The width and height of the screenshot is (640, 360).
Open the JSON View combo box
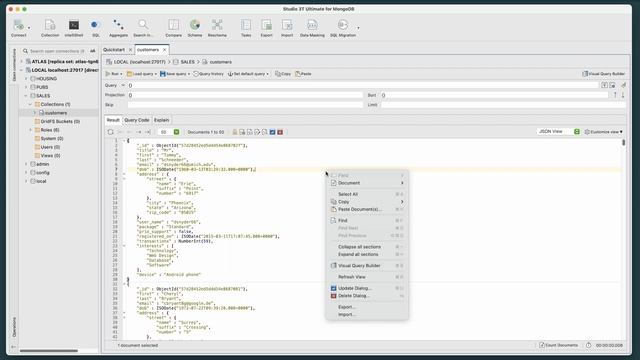[x=558, y=131]
